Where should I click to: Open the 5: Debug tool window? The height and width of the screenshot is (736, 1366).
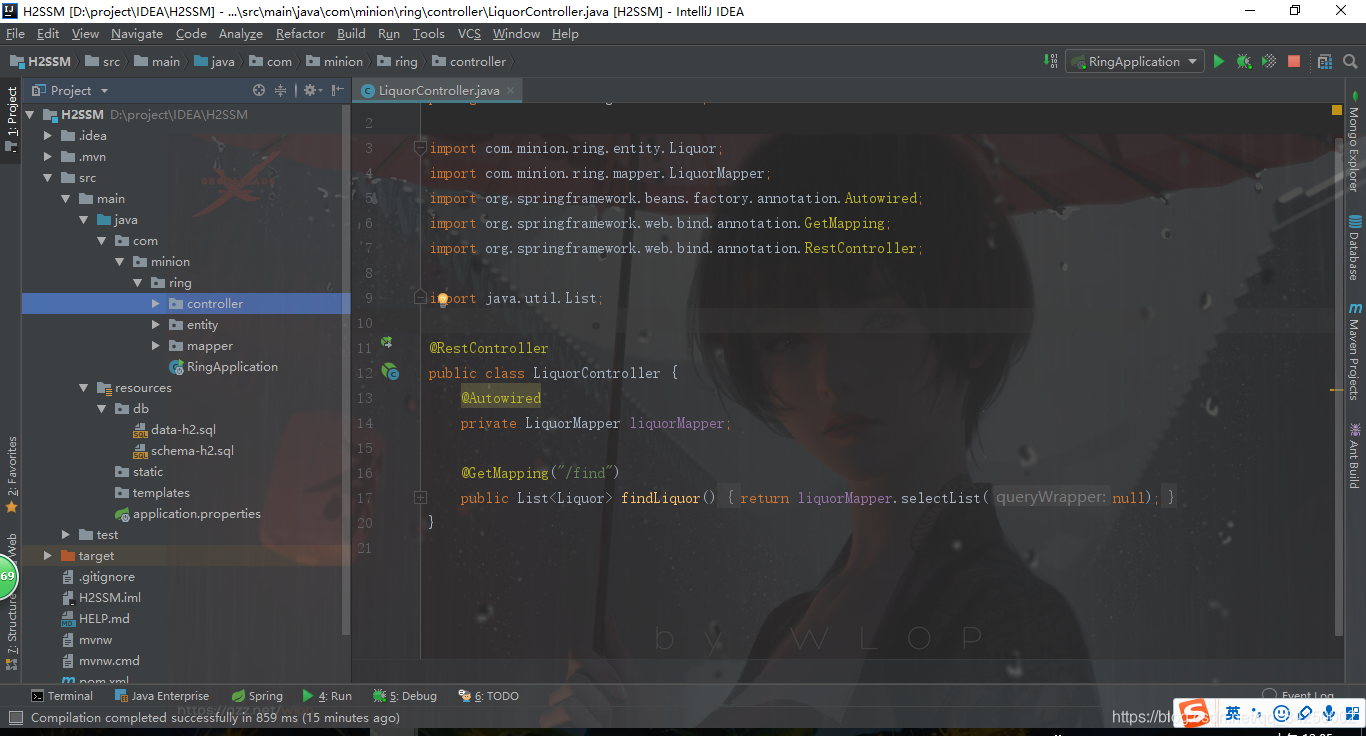[x=405, y=696]
